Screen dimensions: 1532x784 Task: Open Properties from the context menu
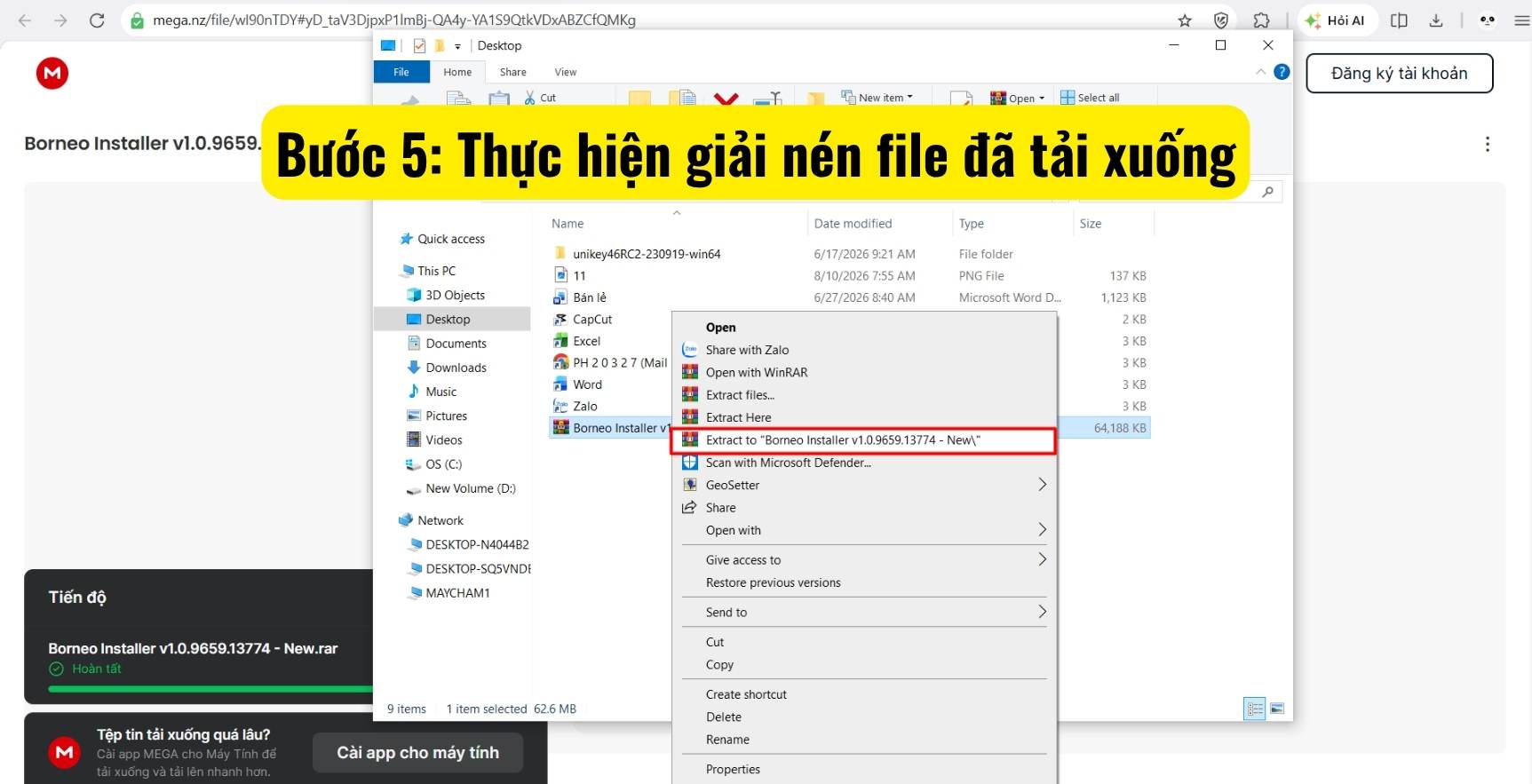pyautogui.click(x=864, y=770)
